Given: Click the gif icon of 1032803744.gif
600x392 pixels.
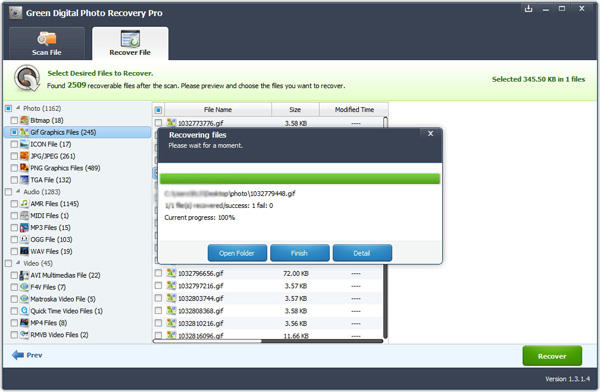Looking at the screenshot, I should [171, 298].
